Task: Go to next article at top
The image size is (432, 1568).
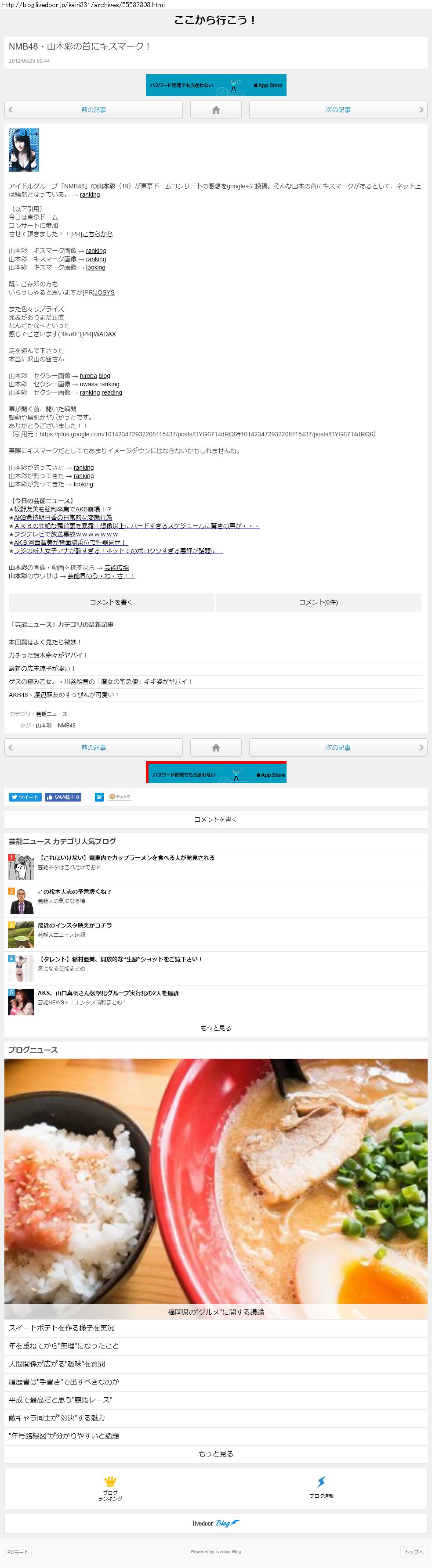Action: click(x=337, y=110)
